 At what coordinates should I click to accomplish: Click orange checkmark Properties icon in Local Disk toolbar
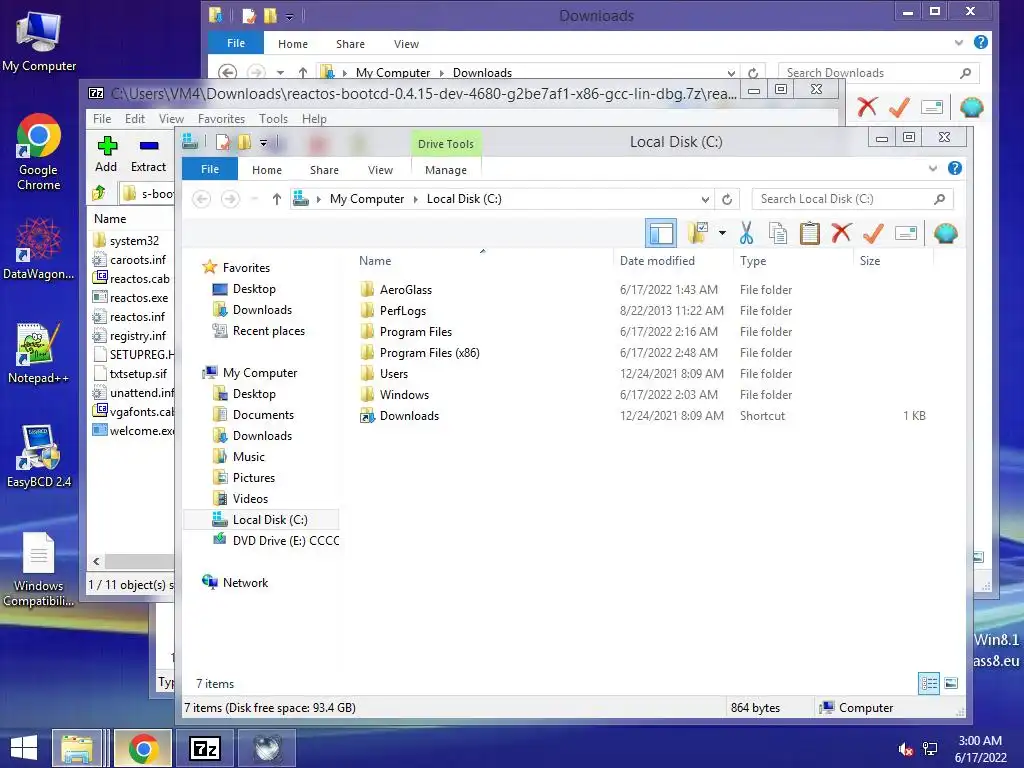coord(873,232)
